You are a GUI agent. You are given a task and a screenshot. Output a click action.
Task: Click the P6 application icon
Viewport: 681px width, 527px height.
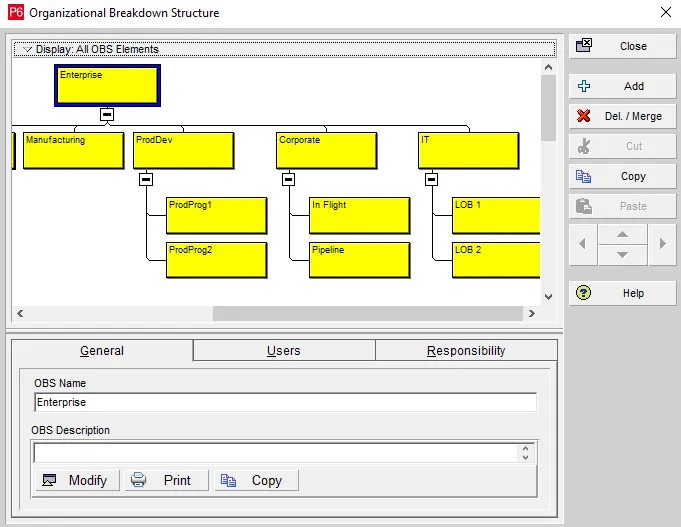(x=16, y=12)
